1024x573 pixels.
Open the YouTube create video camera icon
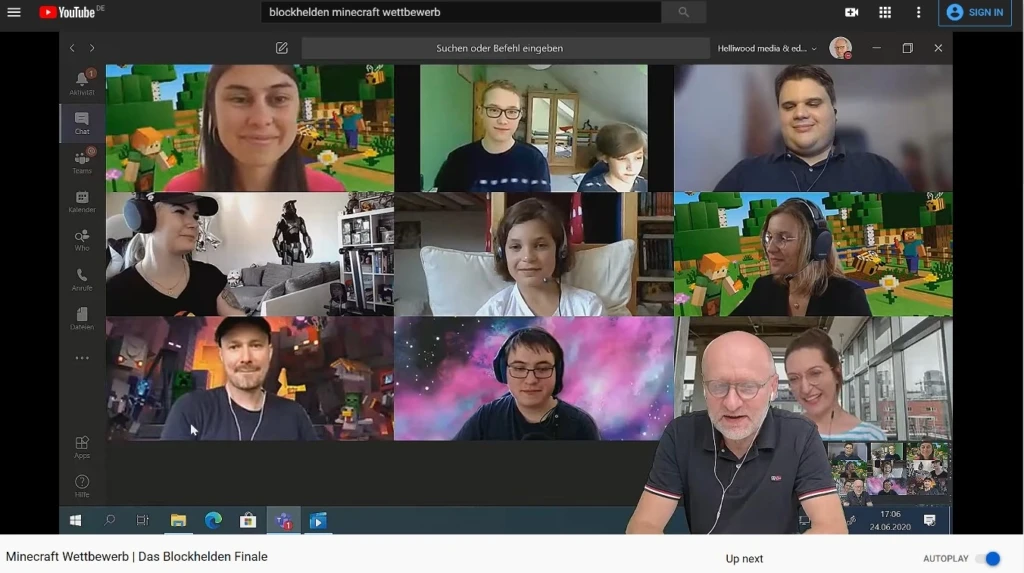(851, 12)
